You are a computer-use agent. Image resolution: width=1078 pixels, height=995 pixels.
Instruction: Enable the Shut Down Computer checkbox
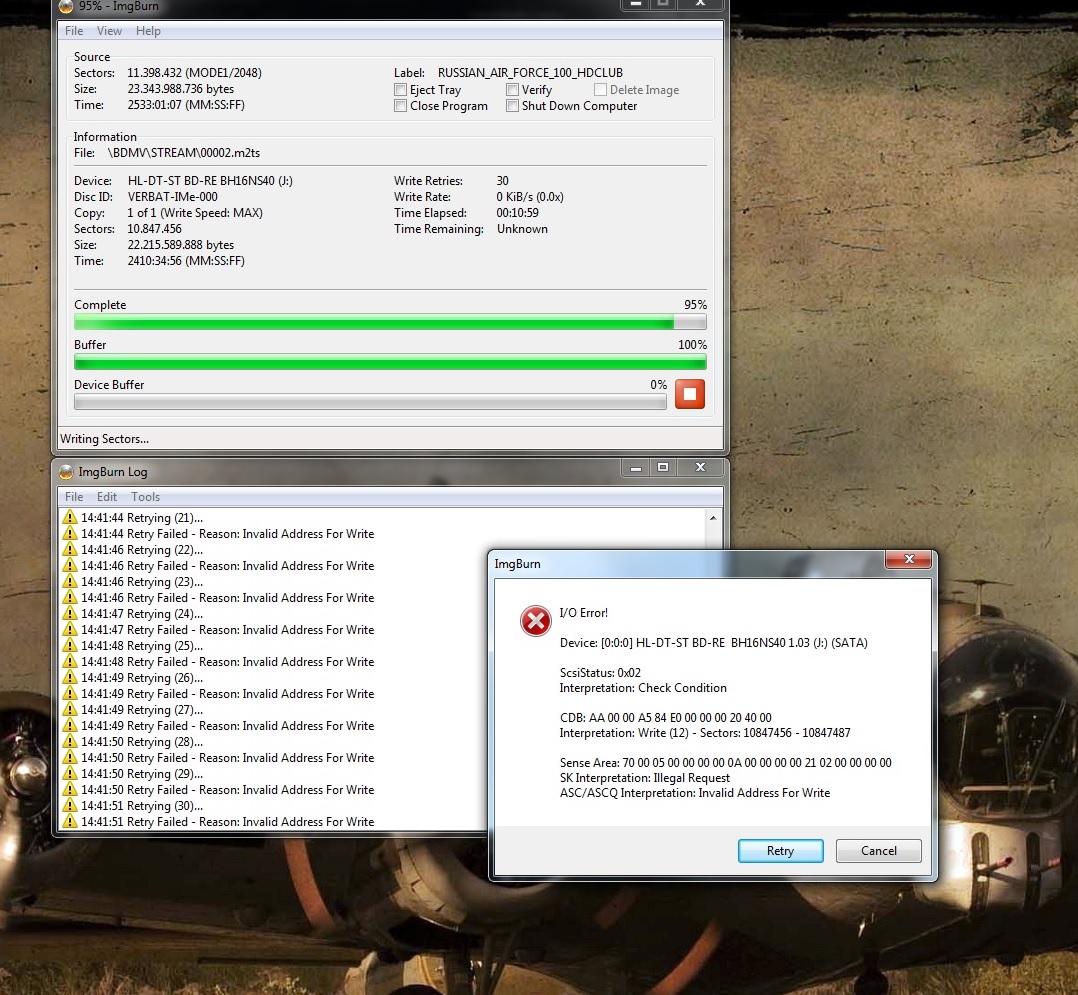point(512,106)
